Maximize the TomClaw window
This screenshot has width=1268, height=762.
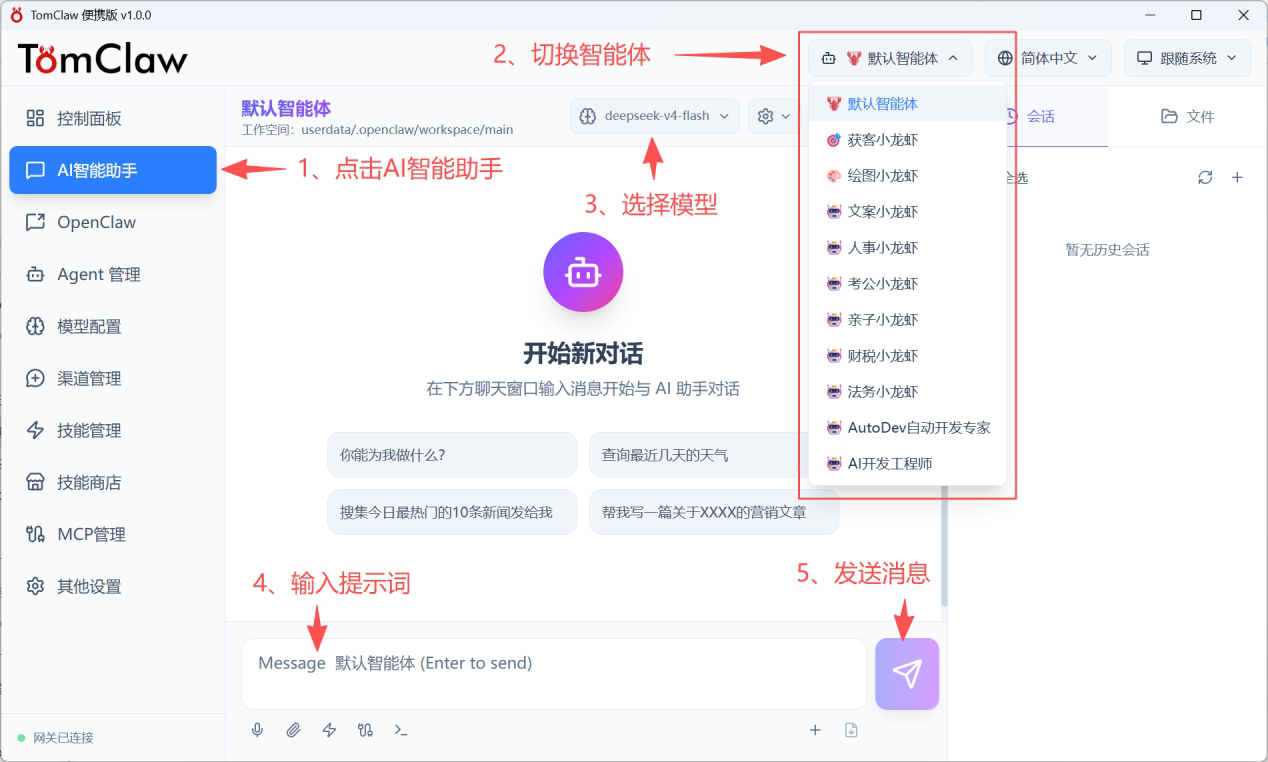tap(1196, 15)
